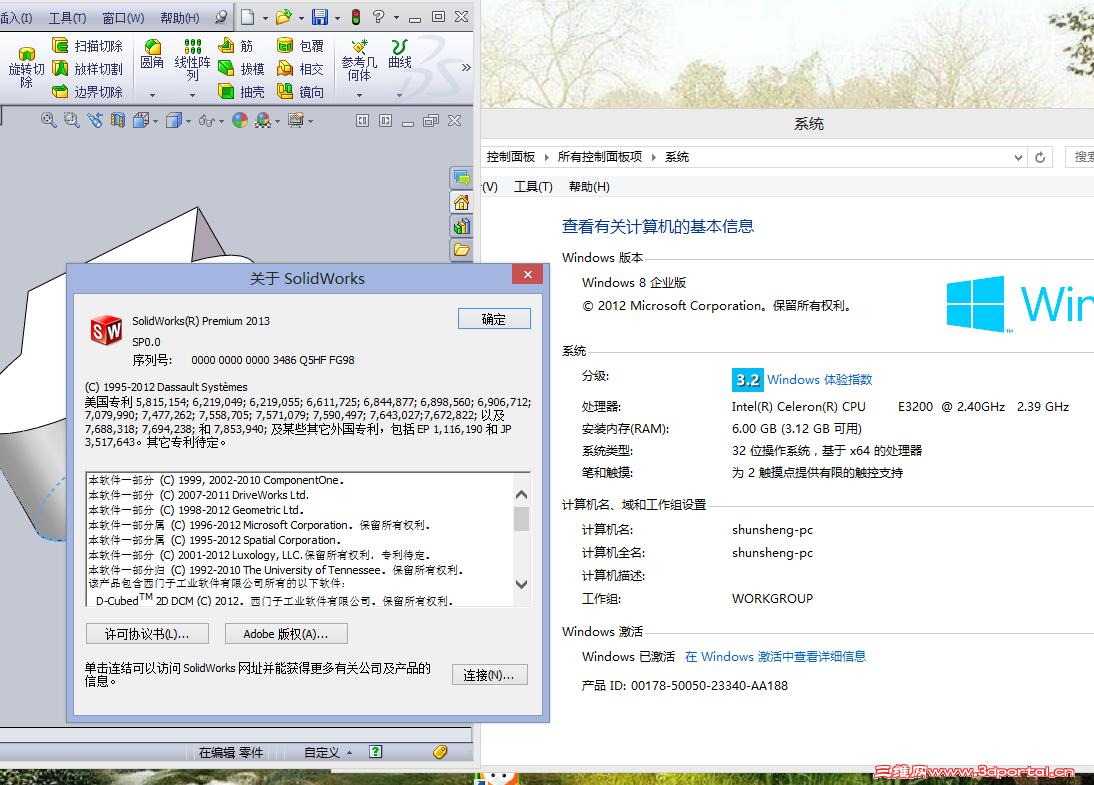Click the Zoom to Area icon
The height and width of the screenshot is (785, 1094).
(71, 120)
